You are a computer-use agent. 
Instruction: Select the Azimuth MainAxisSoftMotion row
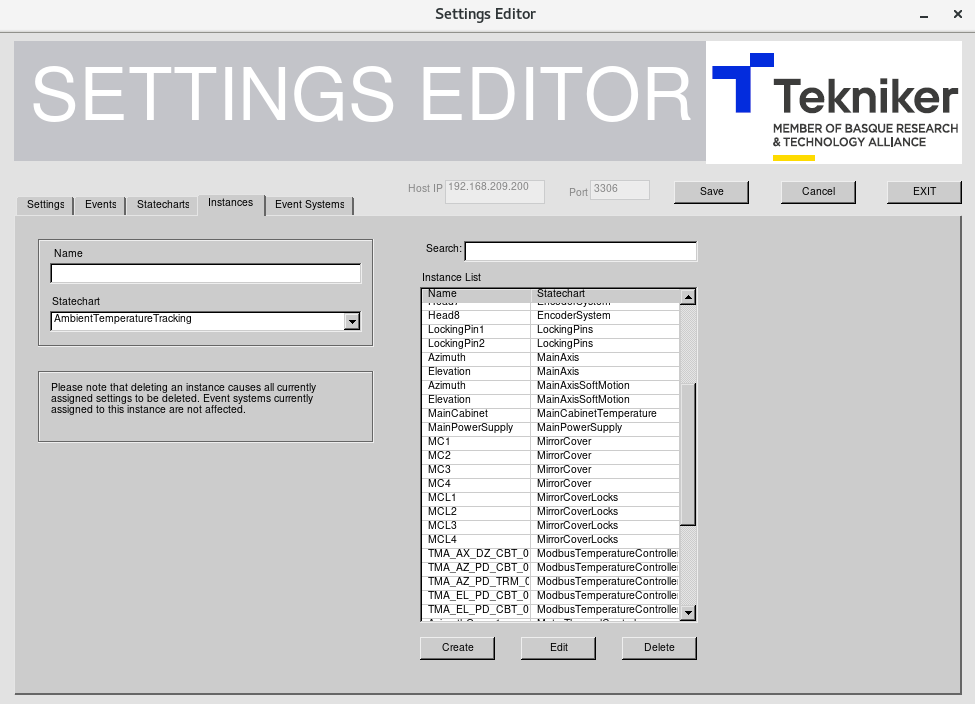(x=551, y=386)
